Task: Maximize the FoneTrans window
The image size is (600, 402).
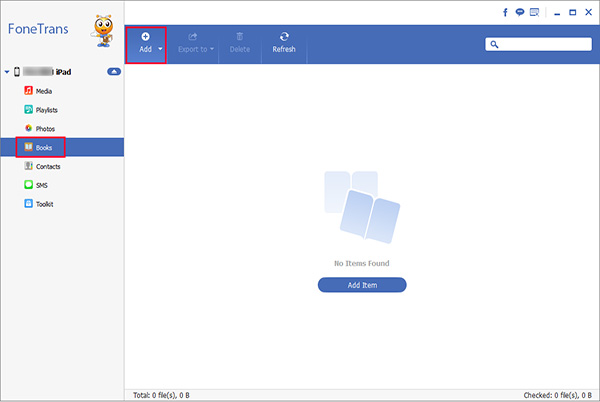Action: (572, 12)
